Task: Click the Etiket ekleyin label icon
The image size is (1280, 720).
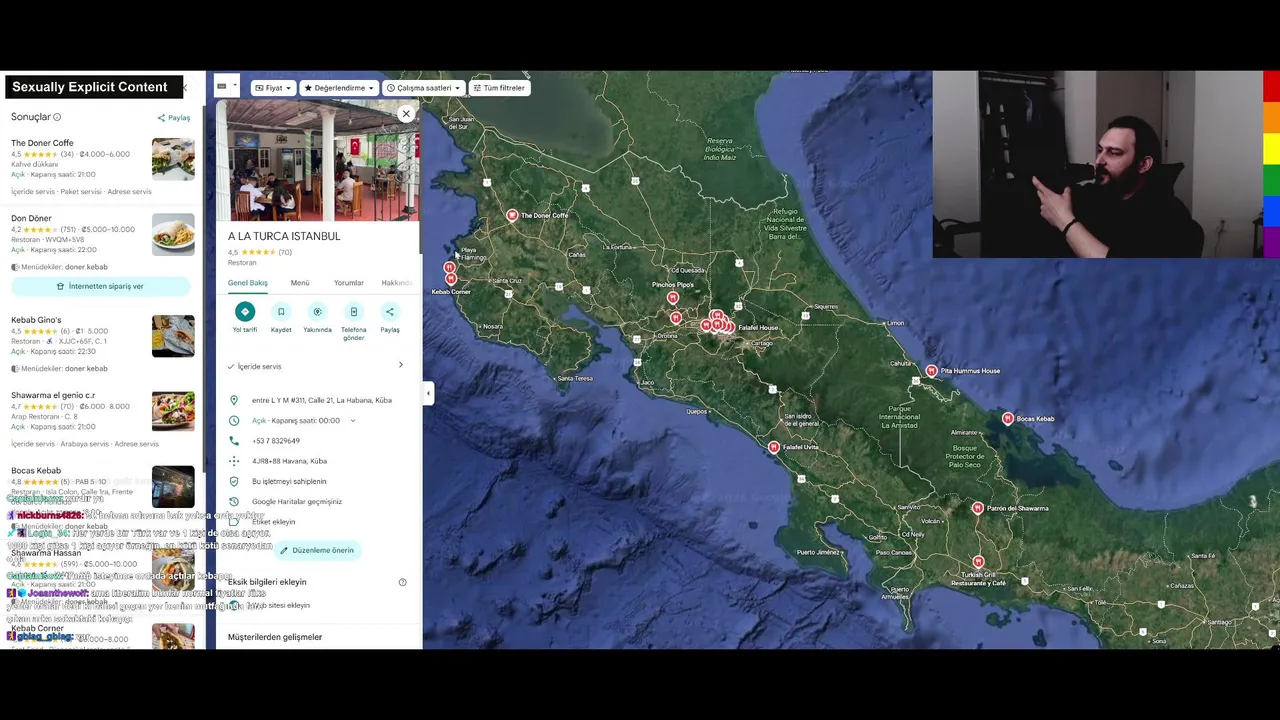Action: point(234,522)
